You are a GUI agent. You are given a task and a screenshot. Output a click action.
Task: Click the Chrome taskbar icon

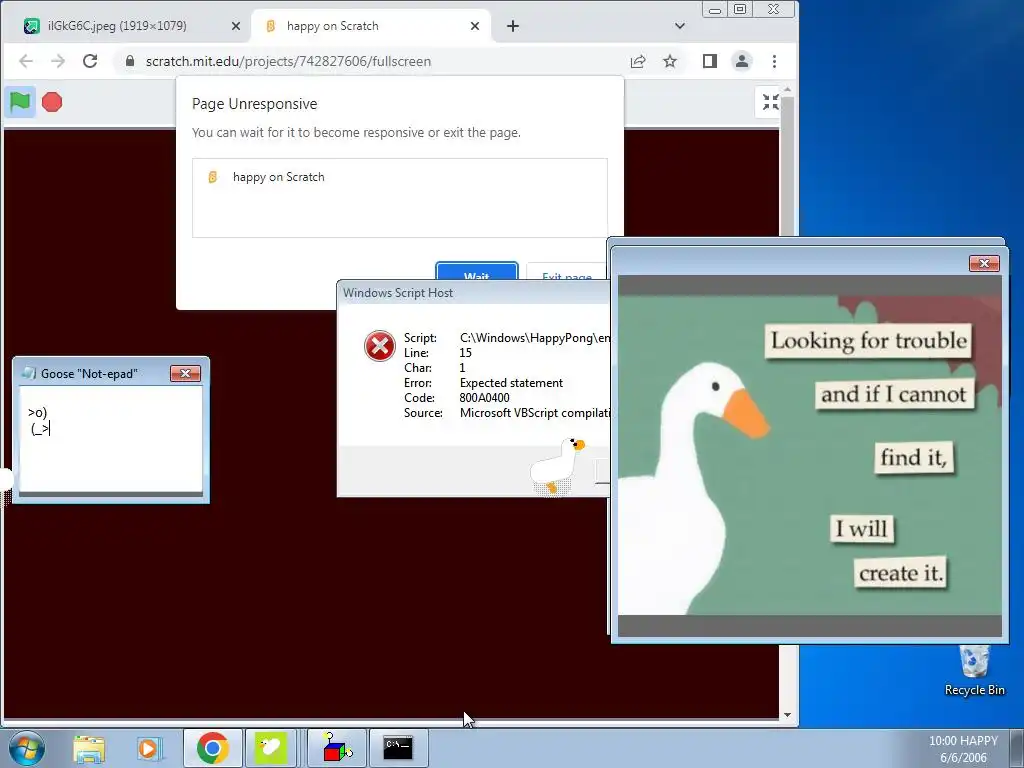212,748
